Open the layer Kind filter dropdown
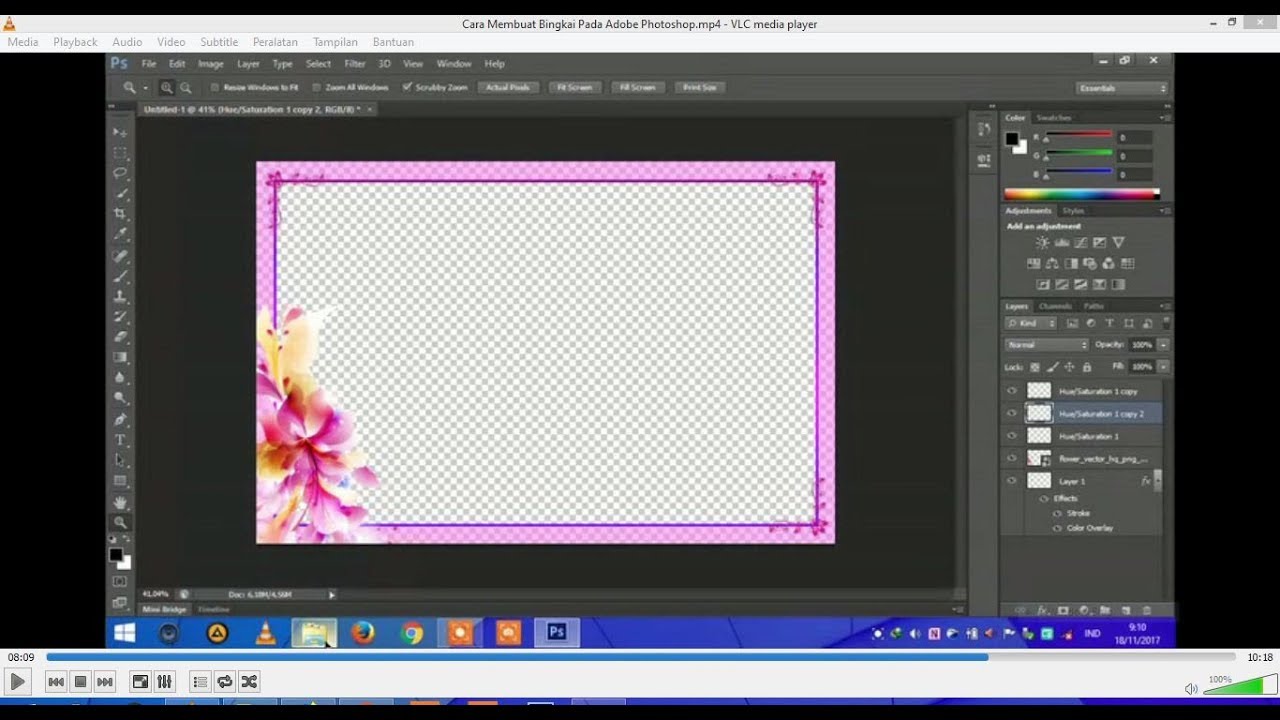1280x720 pixels. pos(1031,324)
